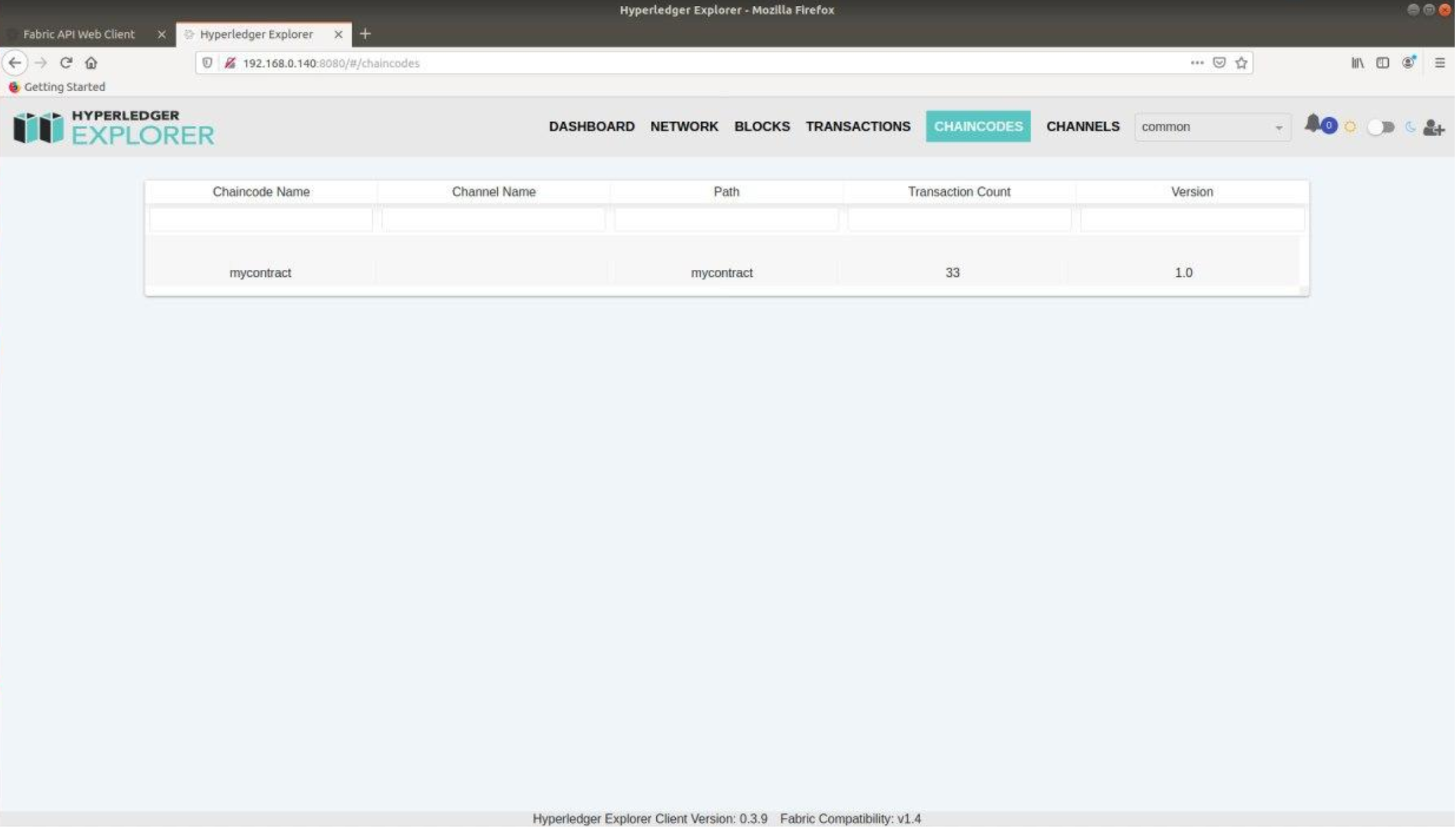Switch to Fabric API Web Client tab
Viewport: 1456px width, 829px height.
point(79,35)
